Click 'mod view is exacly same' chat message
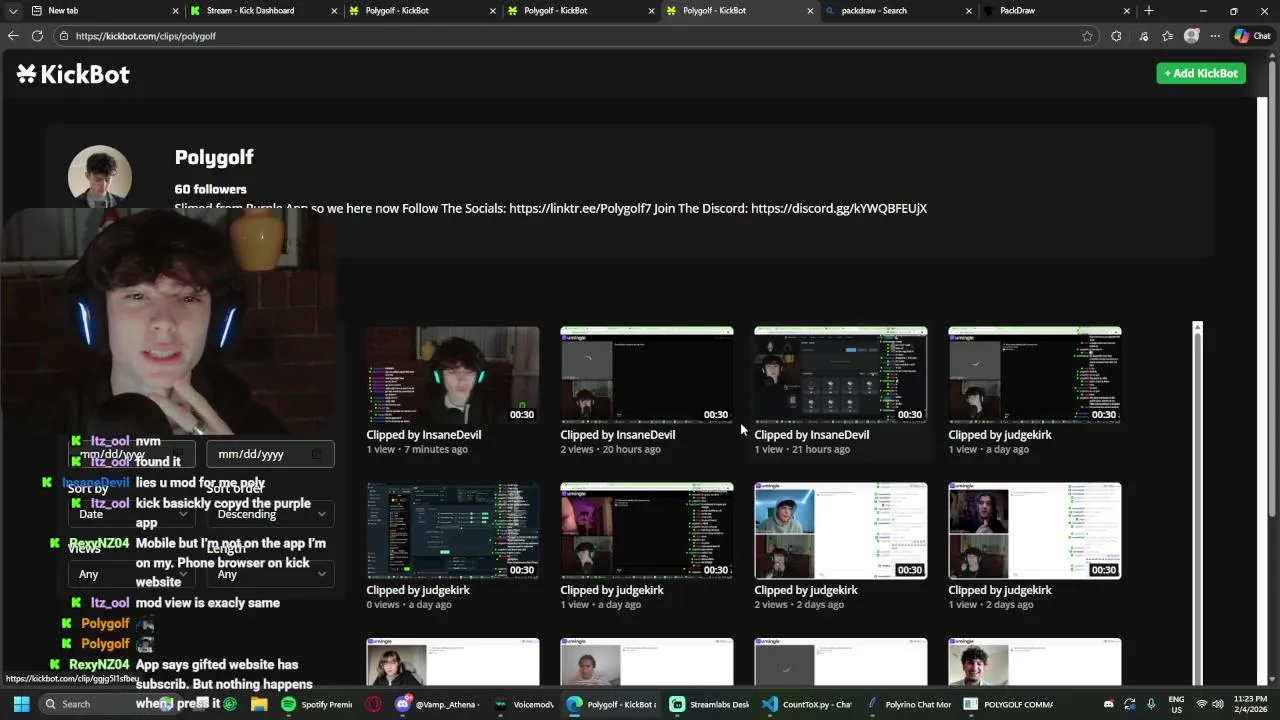1280x720 pixels. tap(207, 603)
